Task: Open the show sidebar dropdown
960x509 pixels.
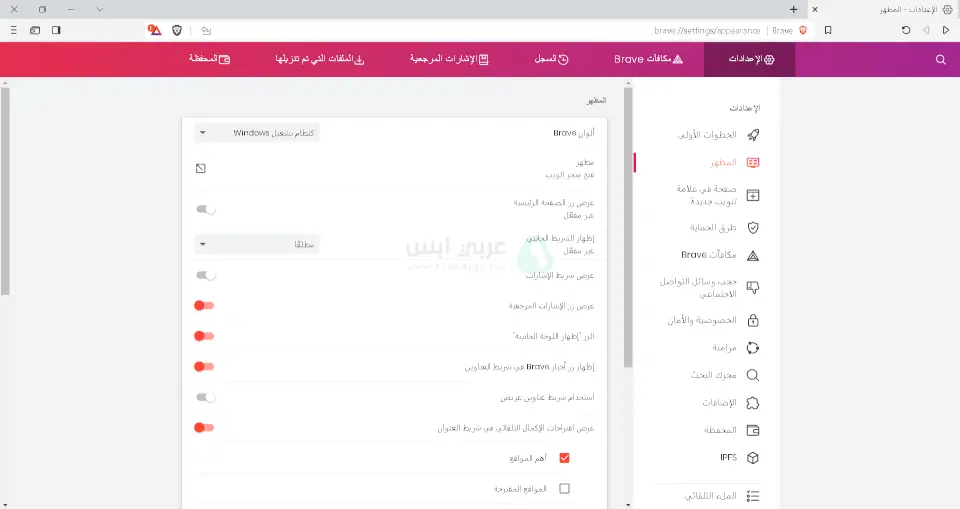Action: (257, 244)
